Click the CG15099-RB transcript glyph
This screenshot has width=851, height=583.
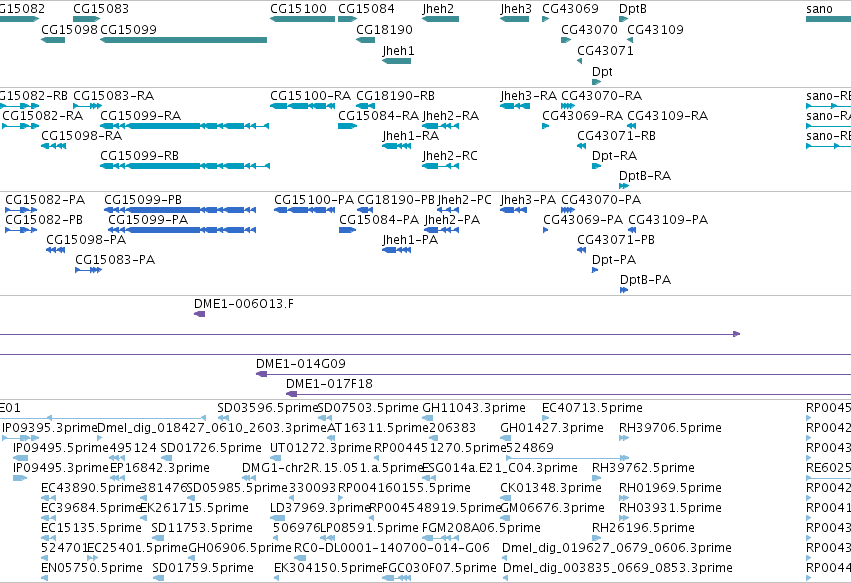[185, 166]
